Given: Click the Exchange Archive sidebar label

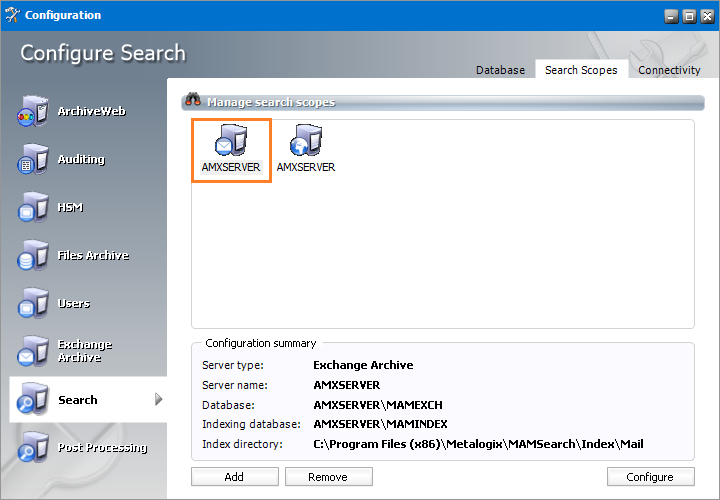Looking at the screenshot, I should pyautogui.click(x=85, y=351).
